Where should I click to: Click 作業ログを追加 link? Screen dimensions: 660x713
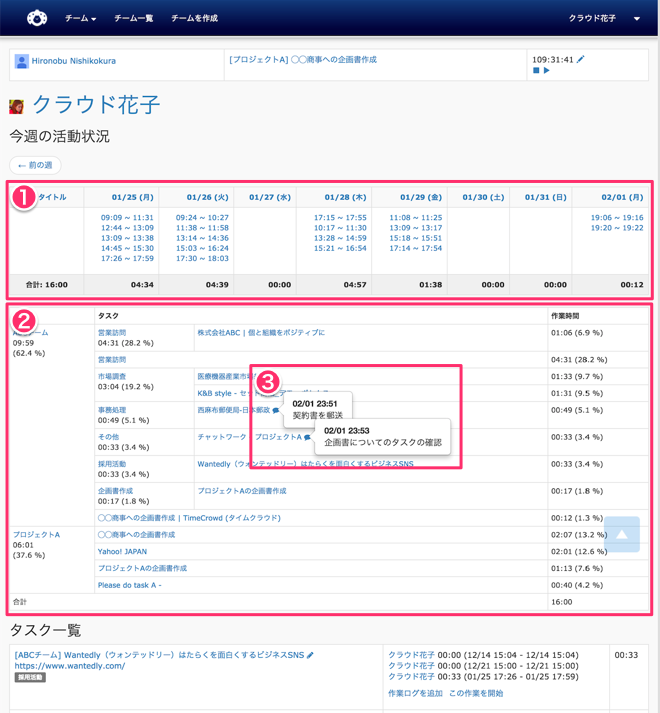click(x=415, y=693)
